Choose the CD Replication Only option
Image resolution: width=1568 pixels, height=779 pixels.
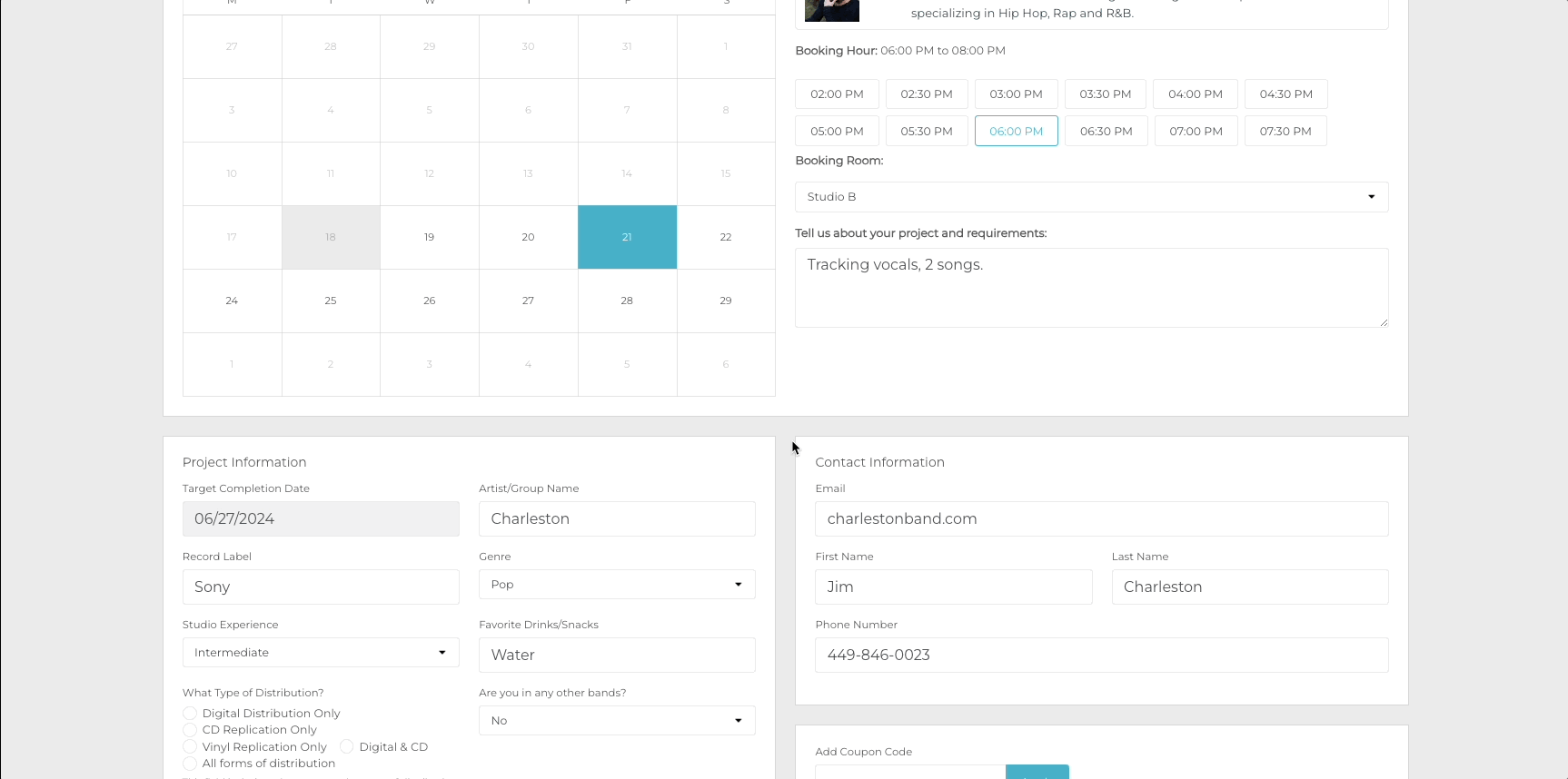(x=190, y=730)
